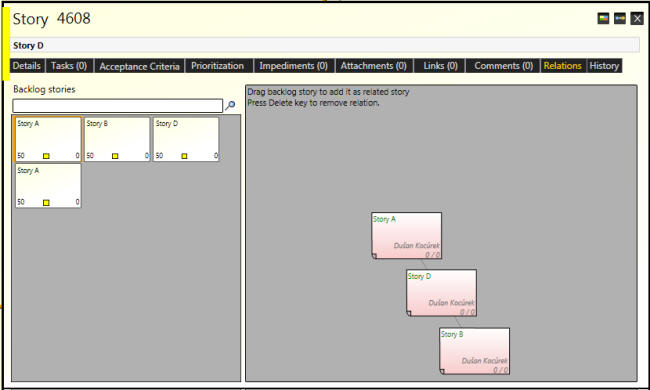The image size is (650, 390).
Task: Go to Acceptance Criteria tab
Action: click(139, 66)
